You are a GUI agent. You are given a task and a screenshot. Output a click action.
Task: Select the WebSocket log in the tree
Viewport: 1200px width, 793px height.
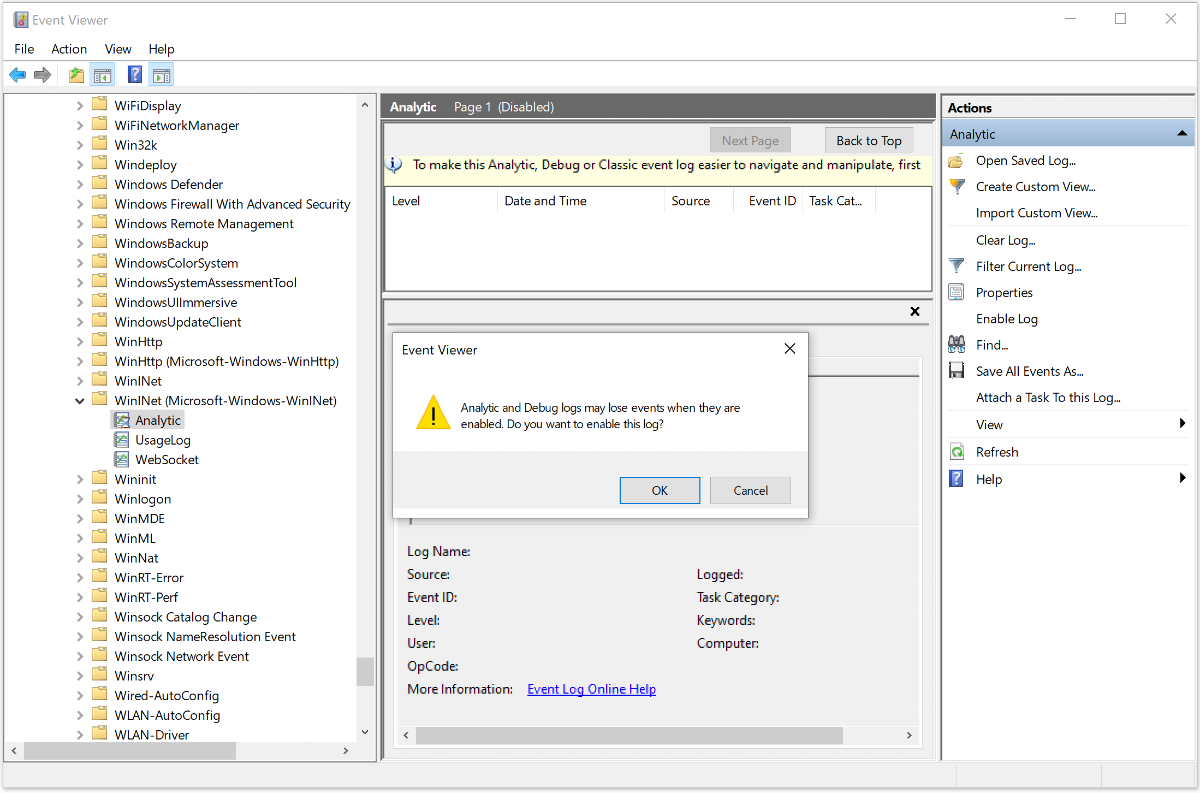[x=167, y=460]
